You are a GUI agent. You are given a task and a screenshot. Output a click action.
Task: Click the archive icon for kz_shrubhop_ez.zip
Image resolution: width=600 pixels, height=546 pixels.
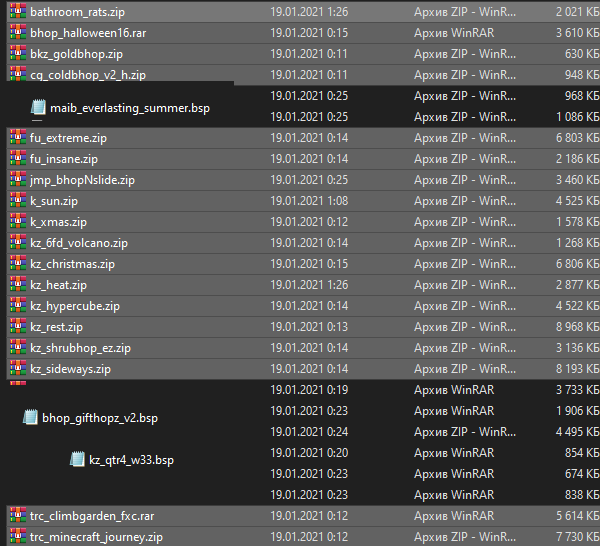pyautogui.click(x=18, y=347)
